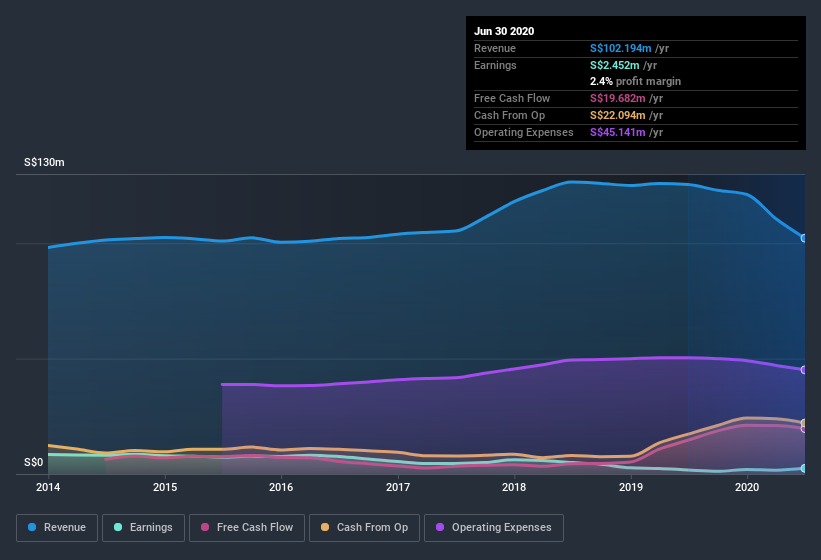Click the 2019 x-axis label
Image resolution: width=821 pixels, height=560 pixels.
[x=631, y=487]
